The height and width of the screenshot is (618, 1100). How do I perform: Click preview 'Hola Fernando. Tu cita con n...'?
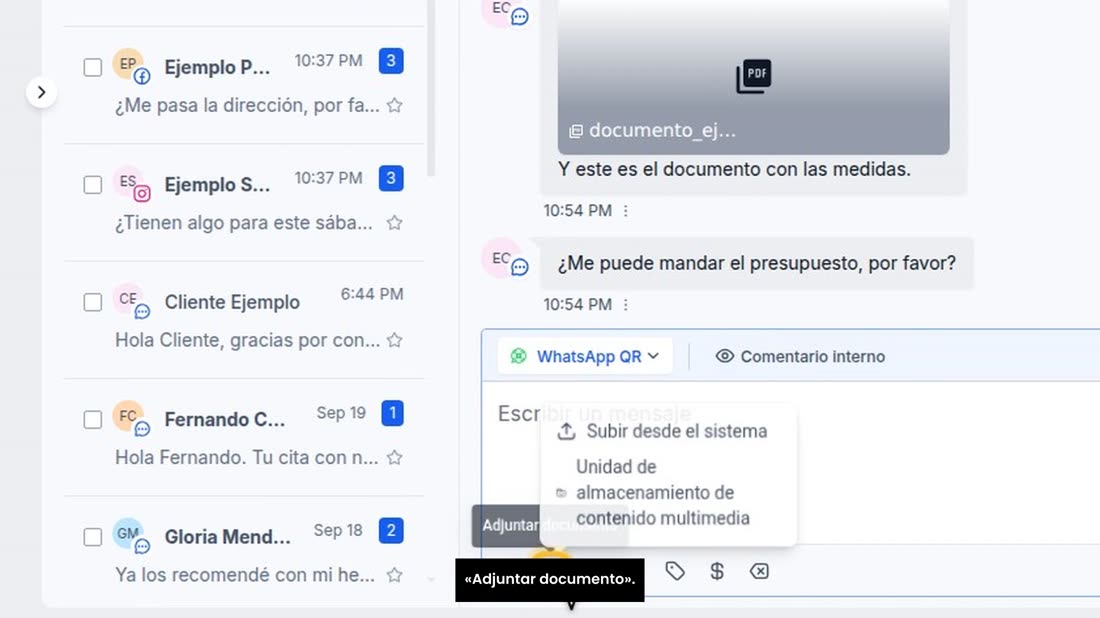pyautogui.click(x=246, y=457)
